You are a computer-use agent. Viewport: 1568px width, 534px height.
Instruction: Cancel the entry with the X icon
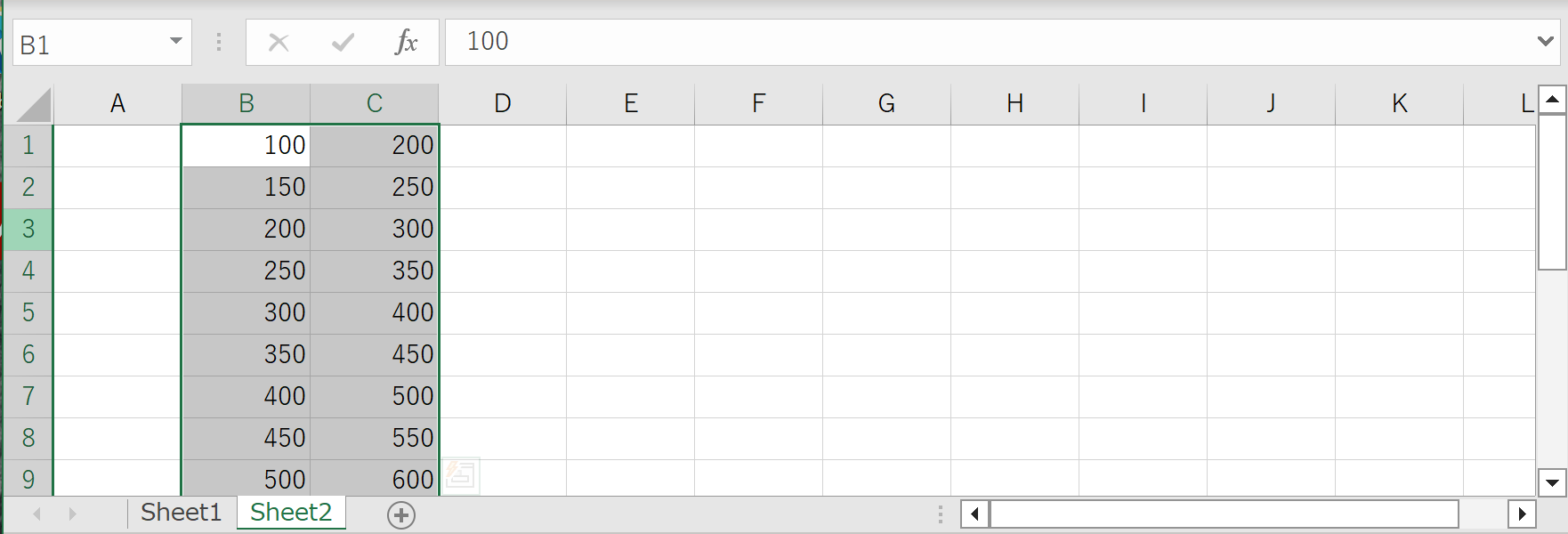click(279, 42)
